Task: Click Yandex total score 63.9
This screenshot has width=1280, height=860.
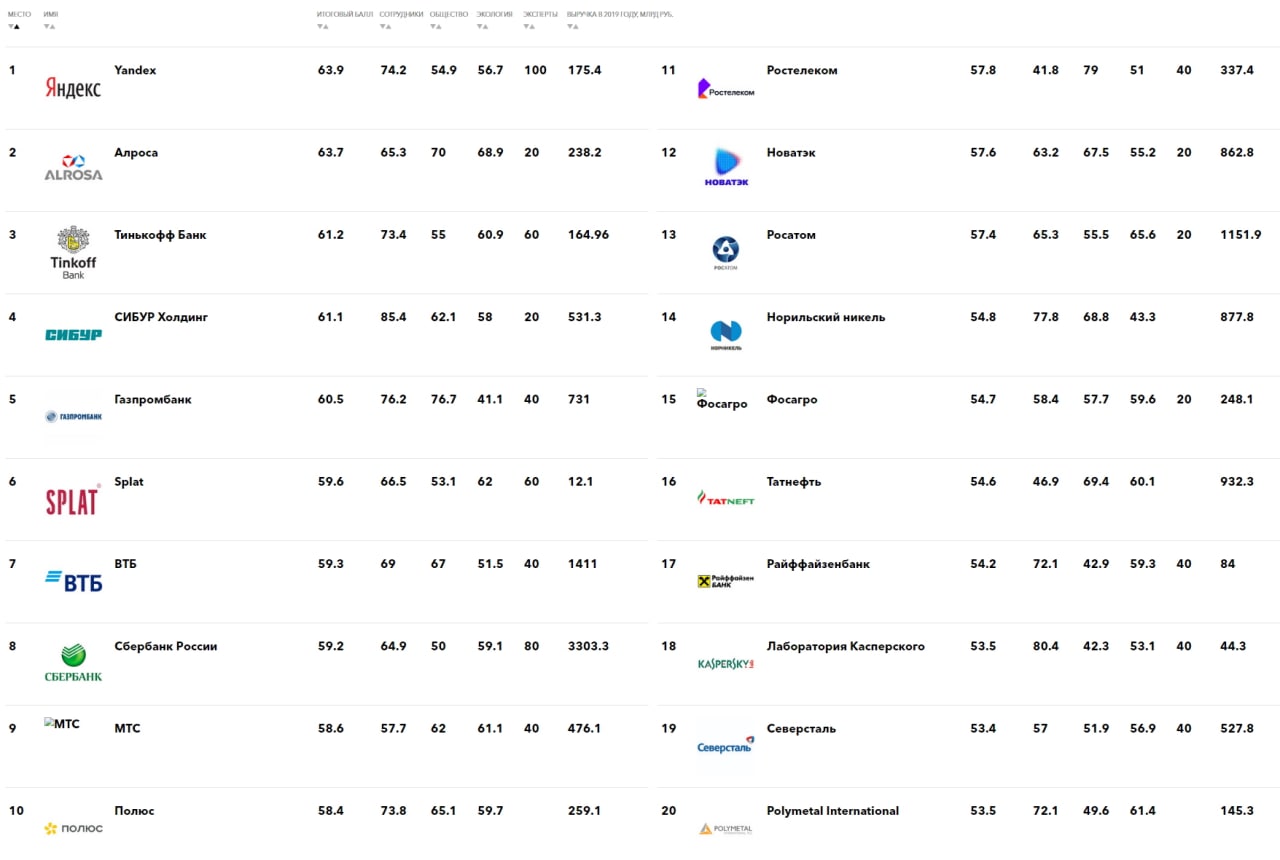Action: (x=331, y=71)
